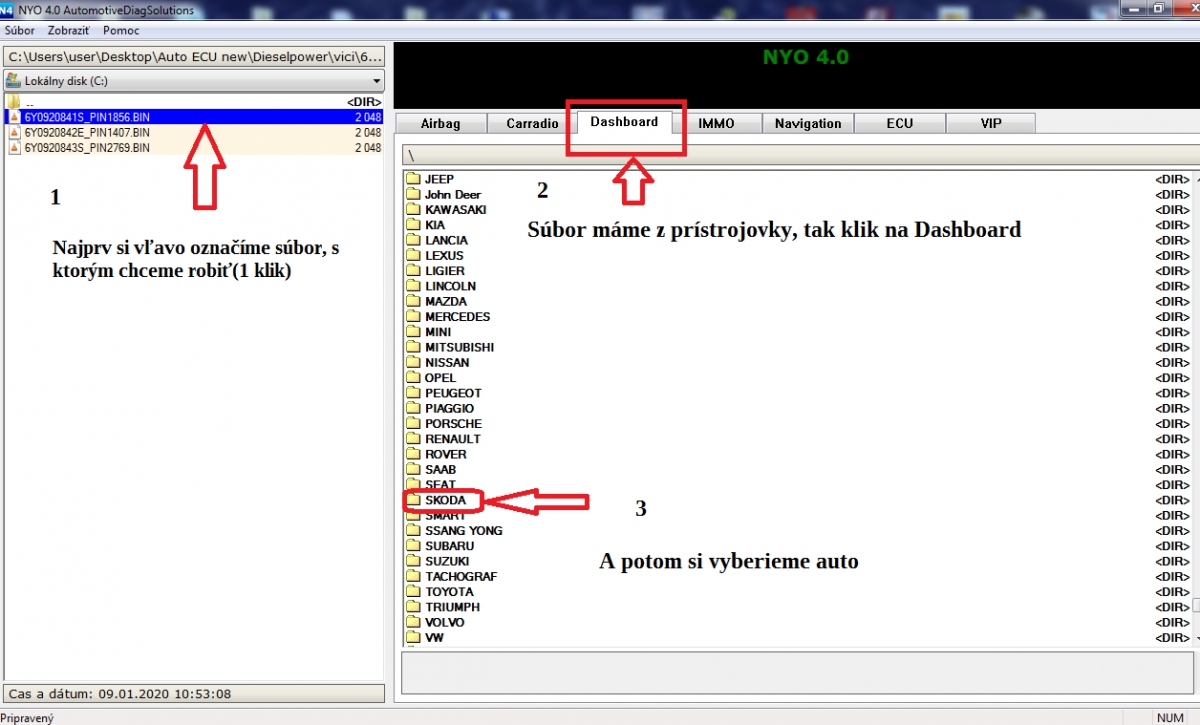Click the PEUGEOT folder icon
Image resolution: width=1200 pixels, height=725 pixels.
click(x=413, y=393)
